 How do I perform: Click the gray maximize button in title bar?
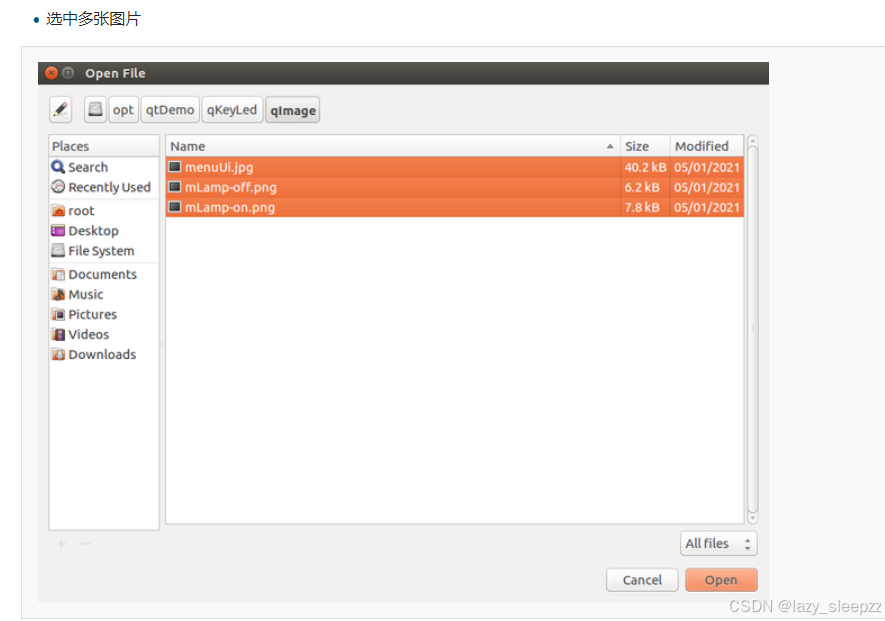pos(68,73)
